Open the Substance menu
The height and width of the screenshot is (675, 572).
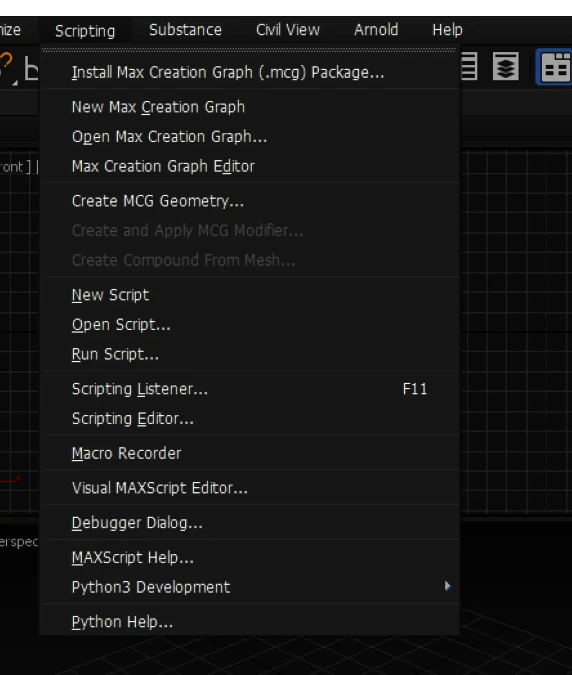pyautogui.click(x=185, y=30)
